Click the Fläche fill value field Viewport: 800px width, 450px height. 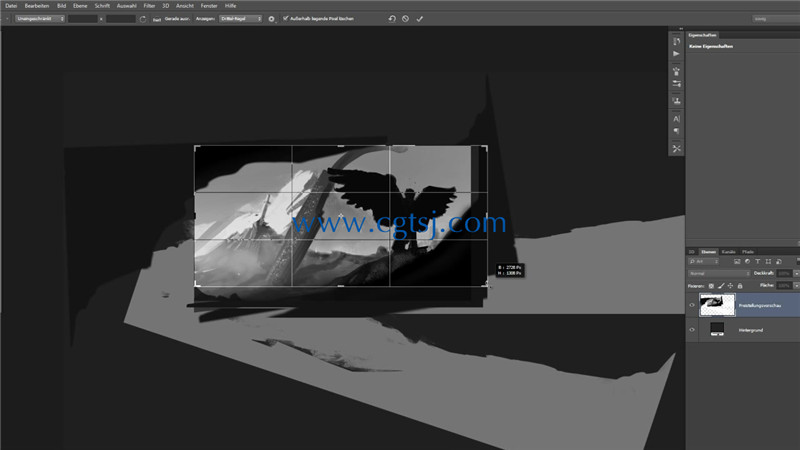[785, 286]
